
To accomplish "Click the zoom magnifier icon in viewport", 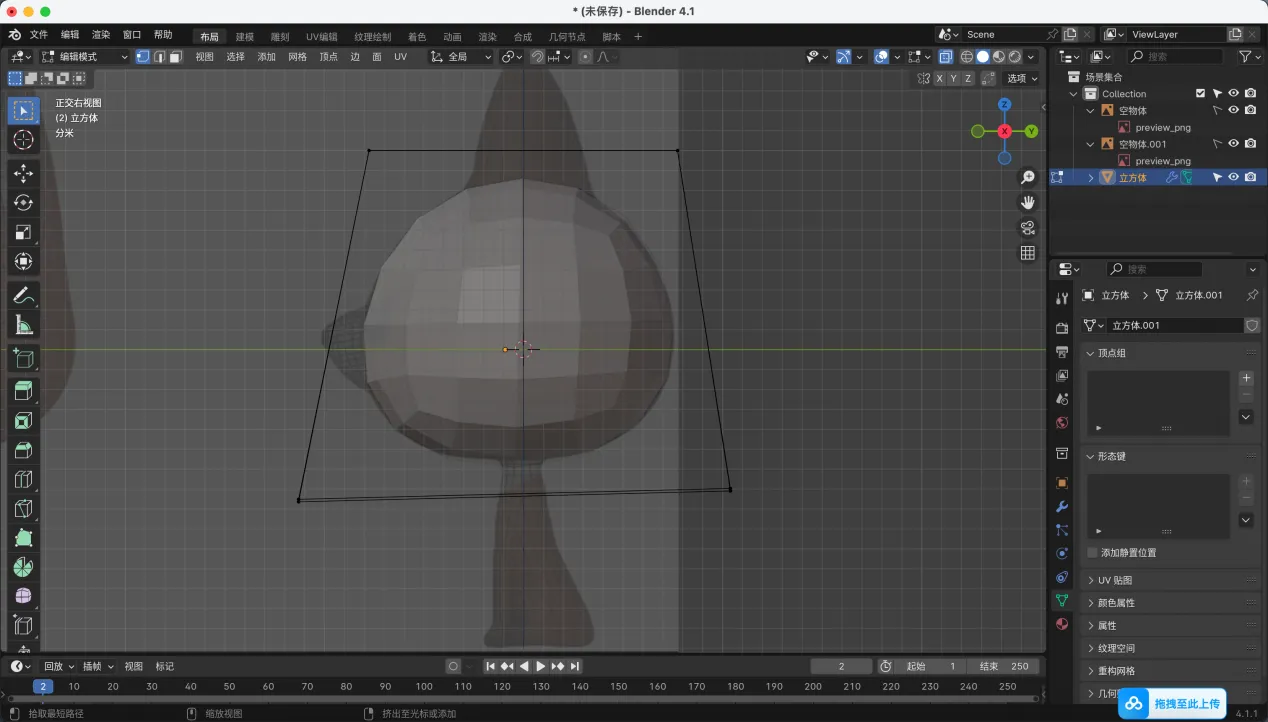I will point(1027,178).
